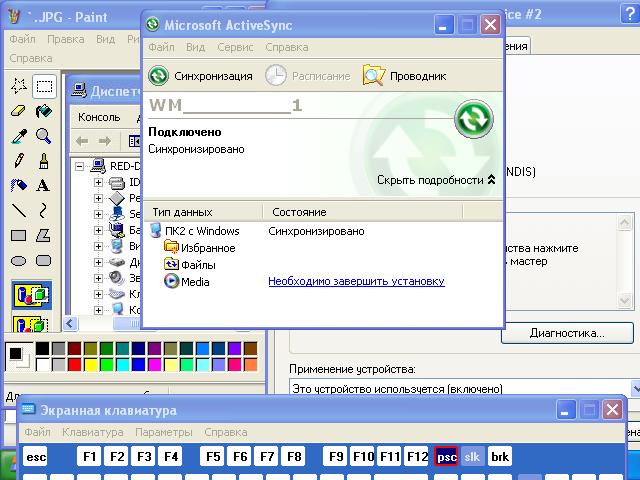This screenshot has width=640, height=480.
Task: Expand the Ба tree node in Device Manager
Action: coord(98,230)
